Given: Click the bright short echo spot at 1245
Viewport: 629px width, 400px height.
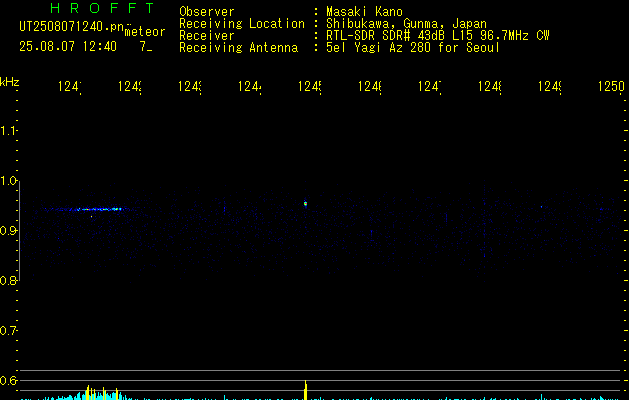Looking at the screenshot, I should pyautogui.click(x=305, y=204).
